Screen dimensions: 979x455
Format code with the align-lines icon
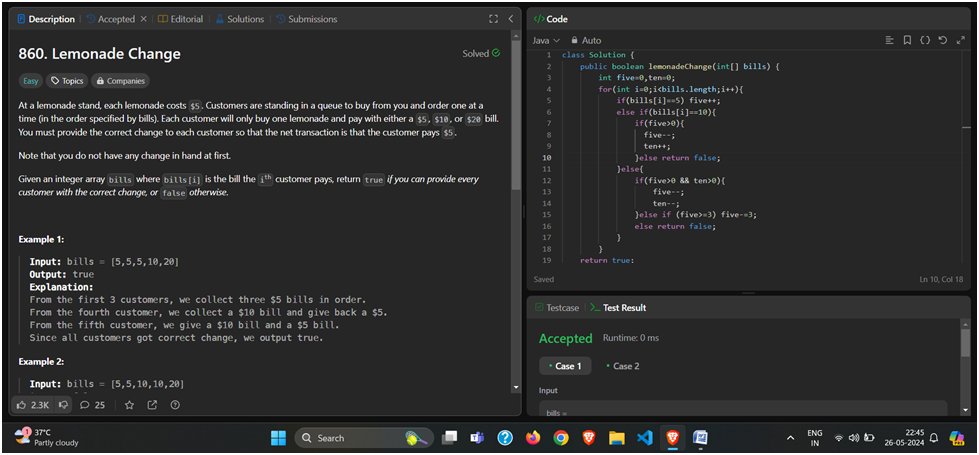click(890, 41)
